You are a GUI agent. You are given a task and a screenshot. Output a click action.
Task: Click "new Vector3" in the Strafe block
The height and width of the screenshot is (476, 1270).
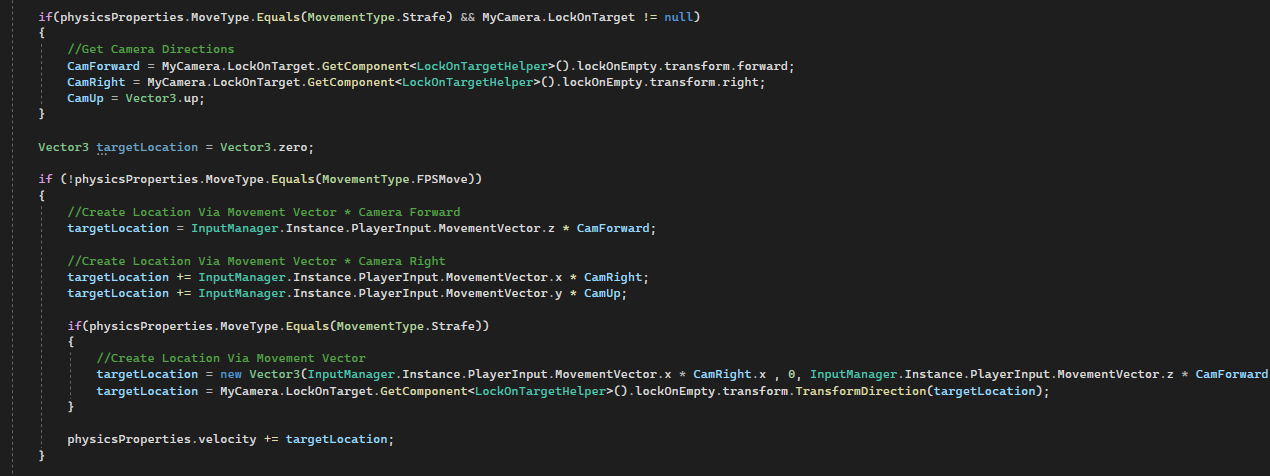coord(260,374)
